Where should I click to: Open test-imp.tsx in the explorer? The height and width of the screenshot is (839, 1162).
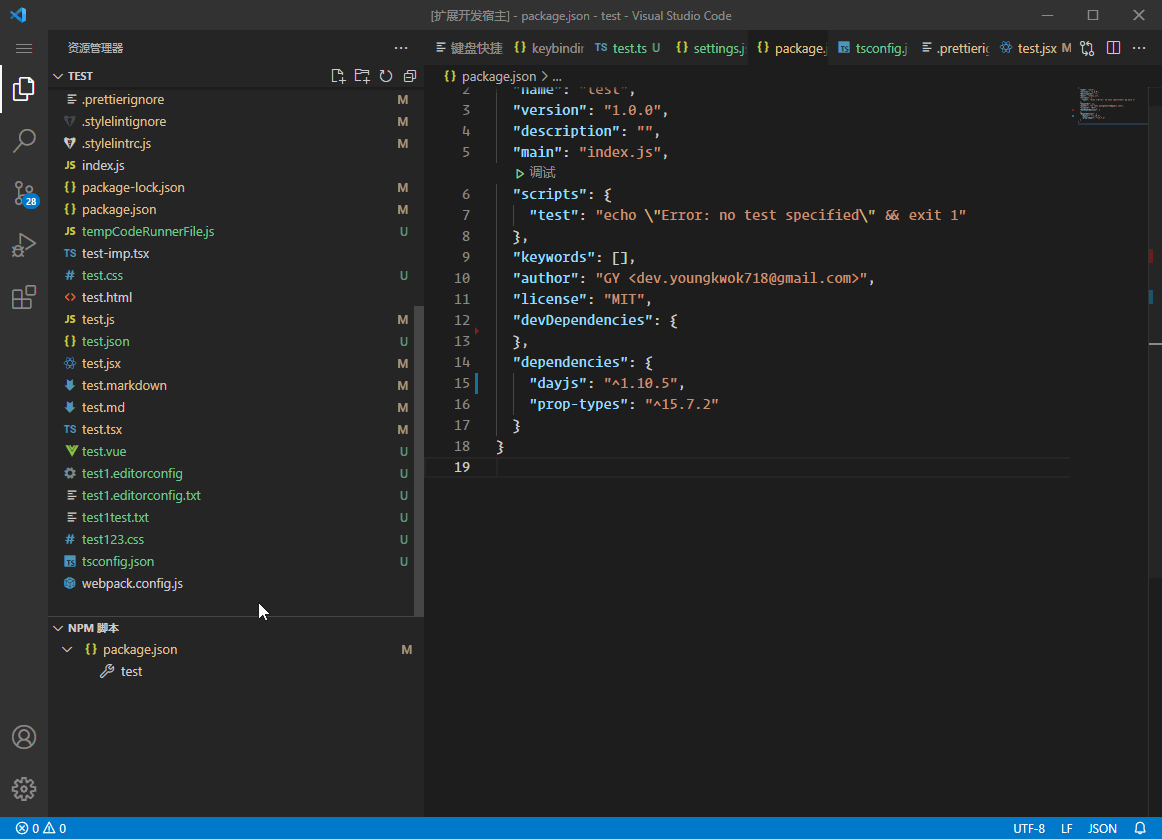(x=233, y=253)
